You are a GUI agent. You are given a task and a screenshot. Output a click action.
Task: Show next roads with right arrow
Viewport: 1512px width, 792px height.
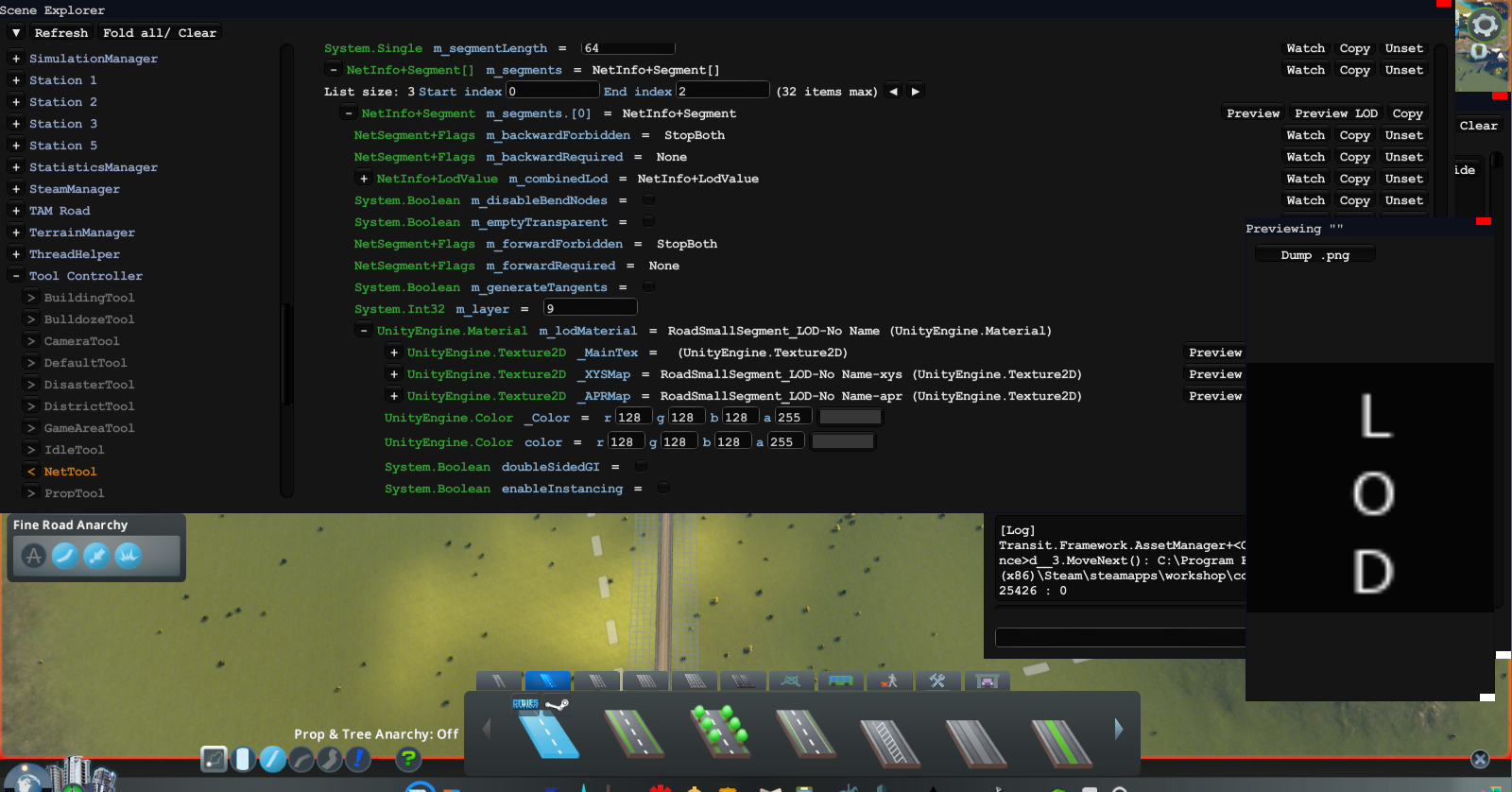point(1119,729)
